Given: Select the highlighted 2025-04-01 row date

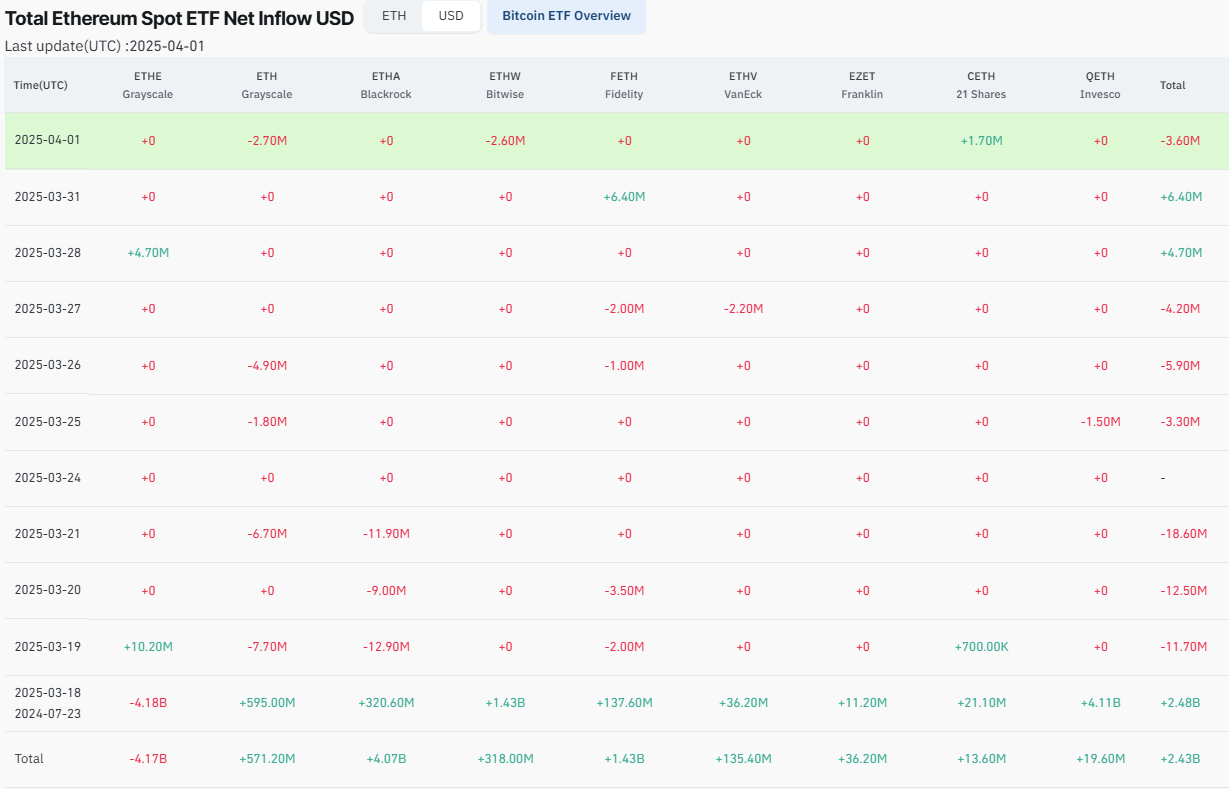Looking at the screenshot, I should pyautogui.click(x=47, y=140).
